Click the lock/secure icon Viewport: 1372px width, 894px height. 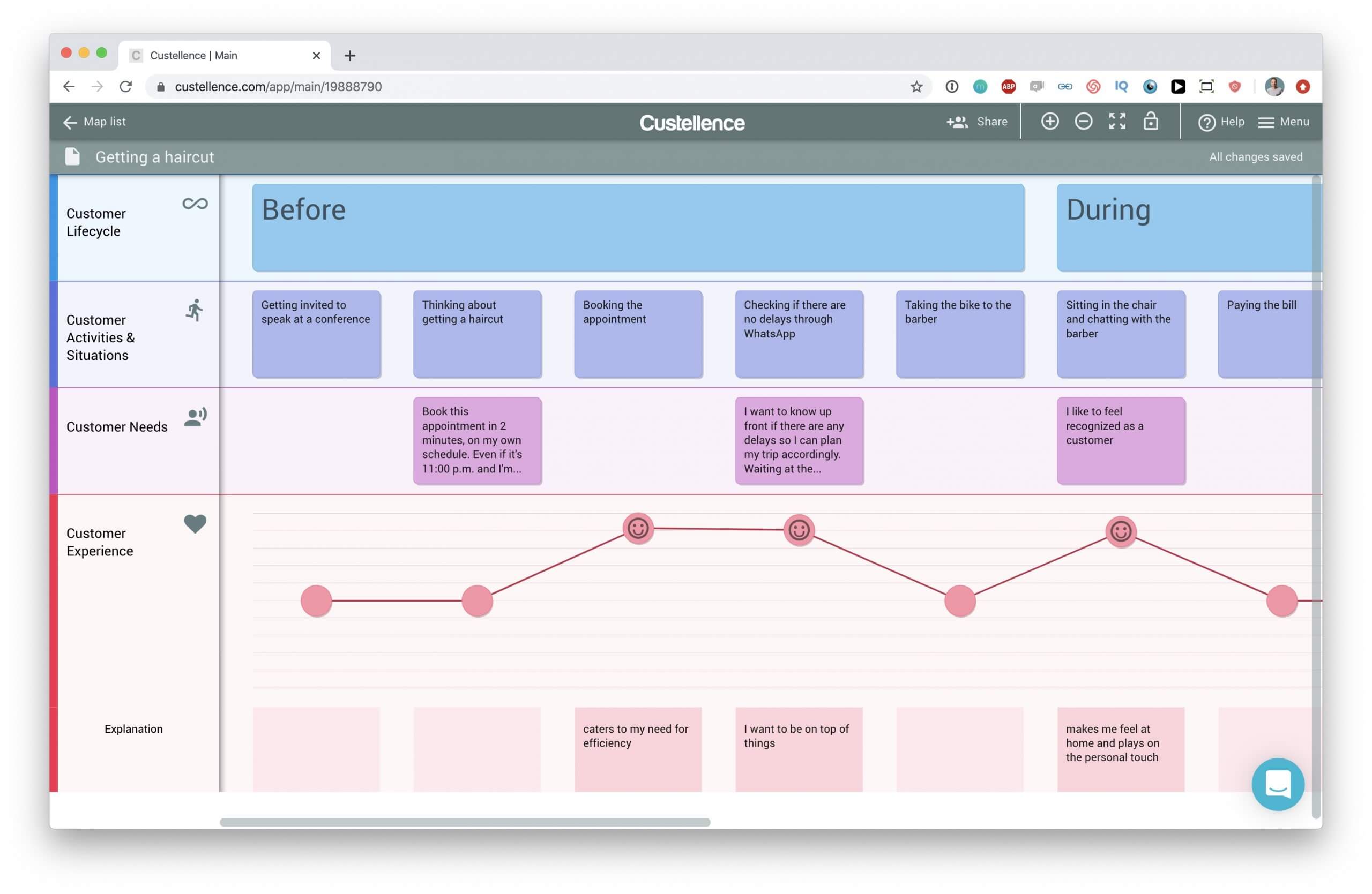[x=1153, y=121]
